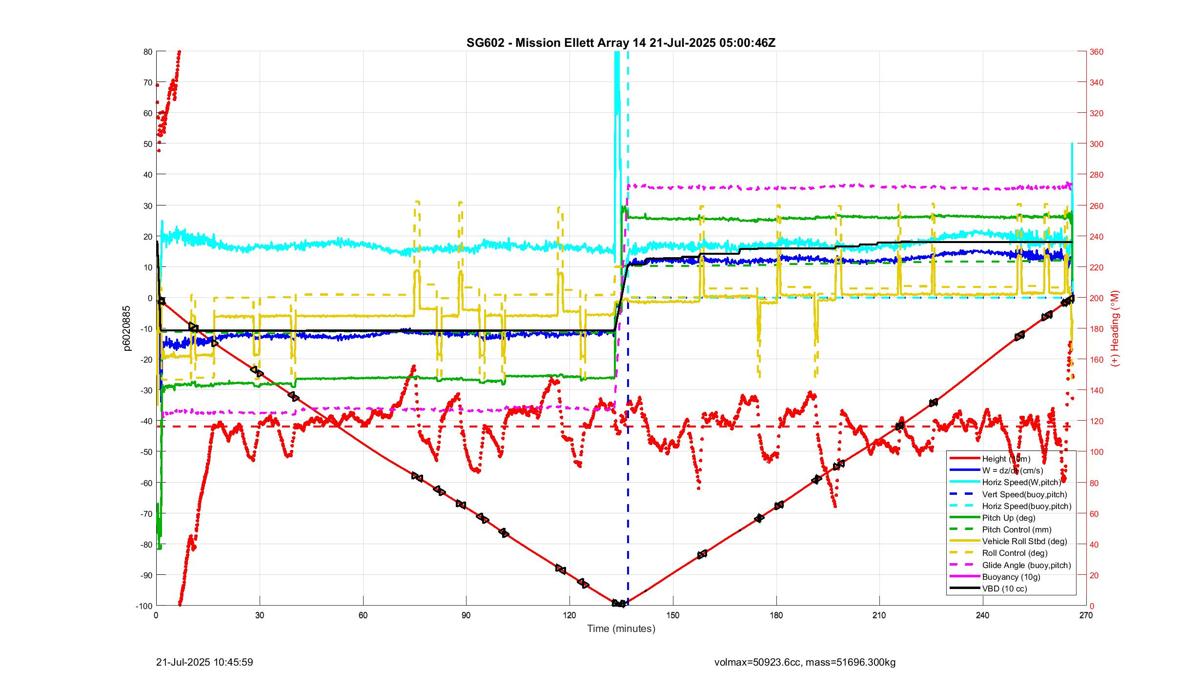Click the x-axis tick label '30'
This screenshot has height=681, width=1200.
259,616
